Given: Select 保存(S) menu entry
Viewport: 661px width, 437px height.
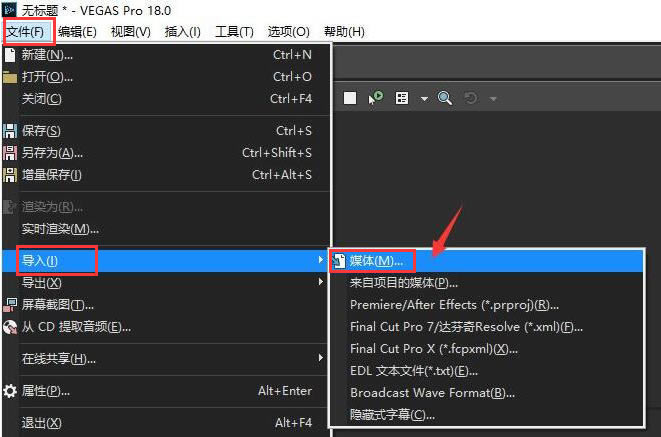Looking at the screenshot, I should coord(166,131).
